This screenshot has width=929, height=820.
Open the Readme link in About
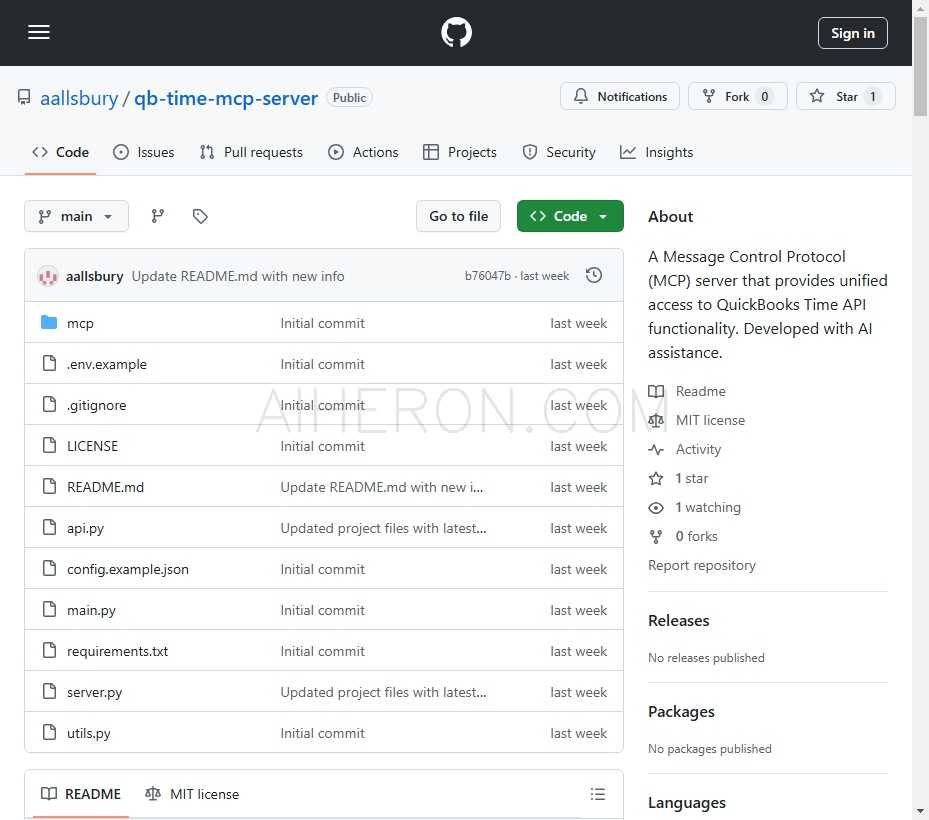tap(700, 391)
